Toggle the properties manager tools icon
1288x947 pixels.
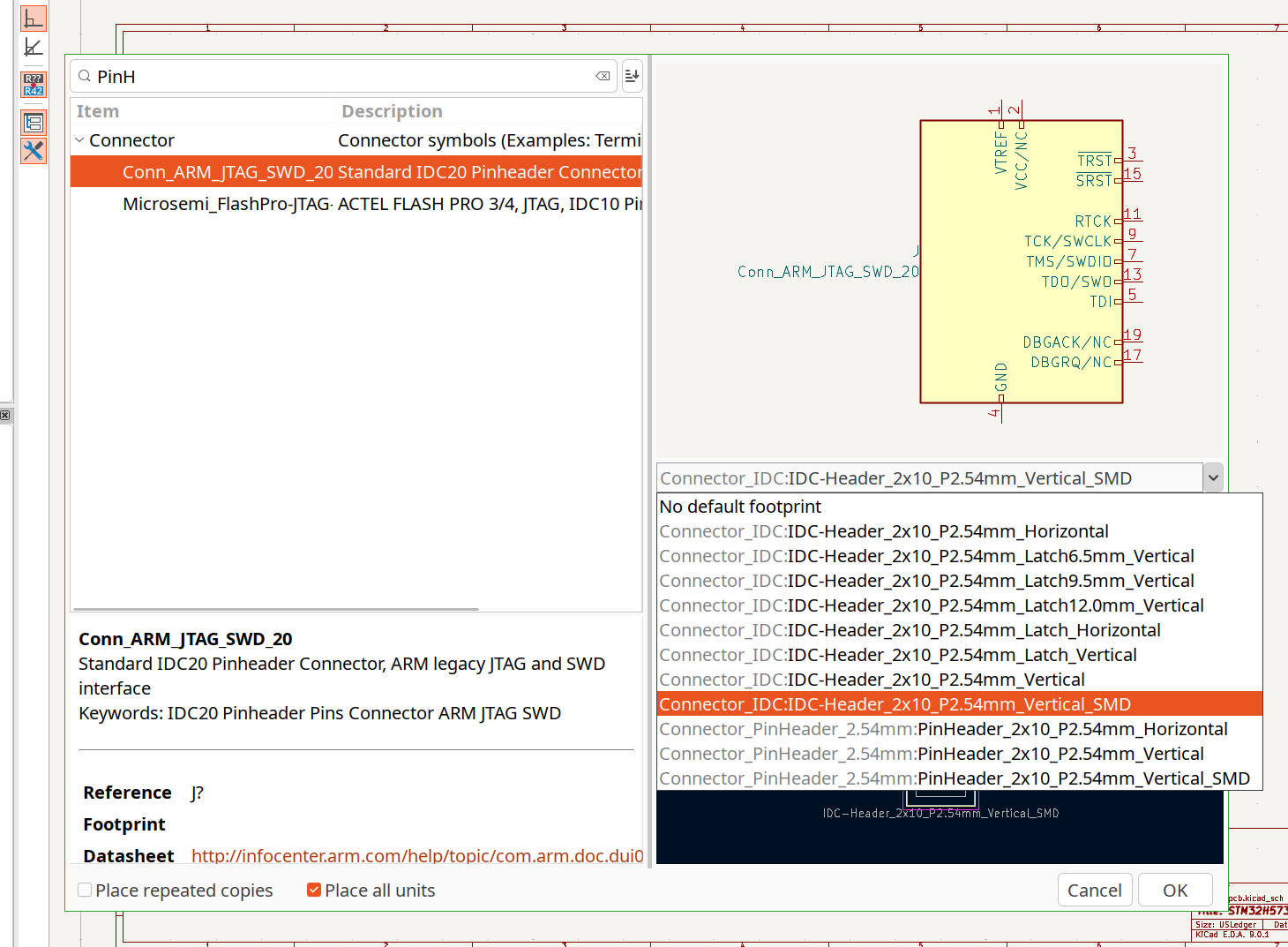33,151
